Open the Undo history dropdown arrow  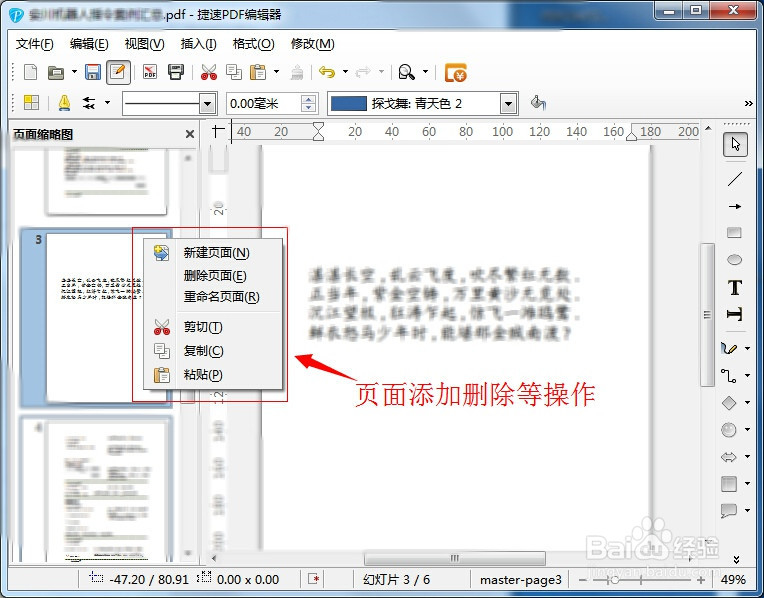click(x=345, y=72)
